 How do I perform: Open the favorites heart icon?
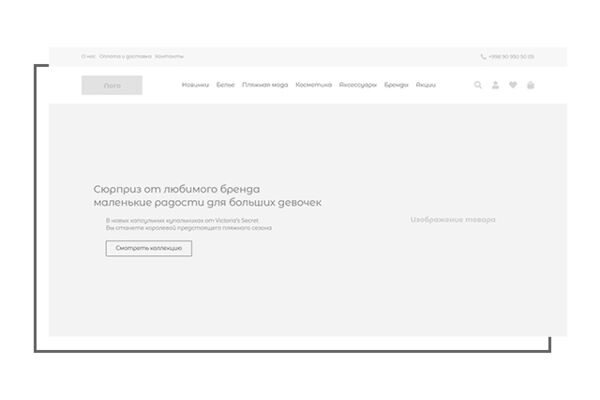(513, 85)
